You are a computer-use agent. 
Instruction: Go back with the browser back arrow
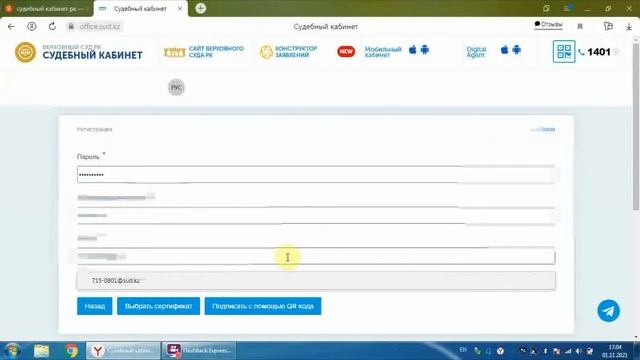(11, 27)
